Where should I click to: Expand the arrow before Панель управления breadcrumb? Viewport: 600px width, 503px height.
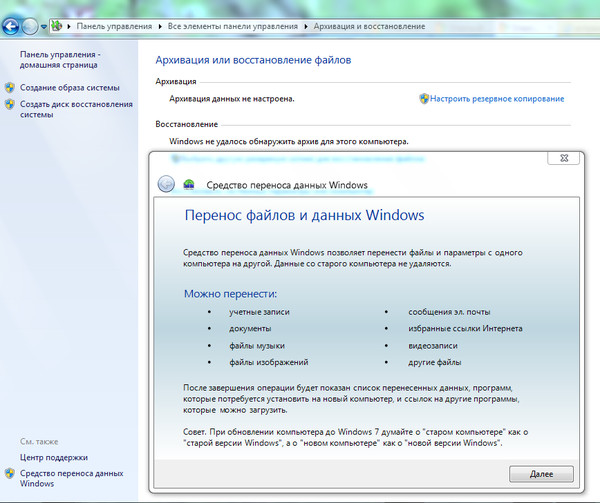click(x=69, y=26)
